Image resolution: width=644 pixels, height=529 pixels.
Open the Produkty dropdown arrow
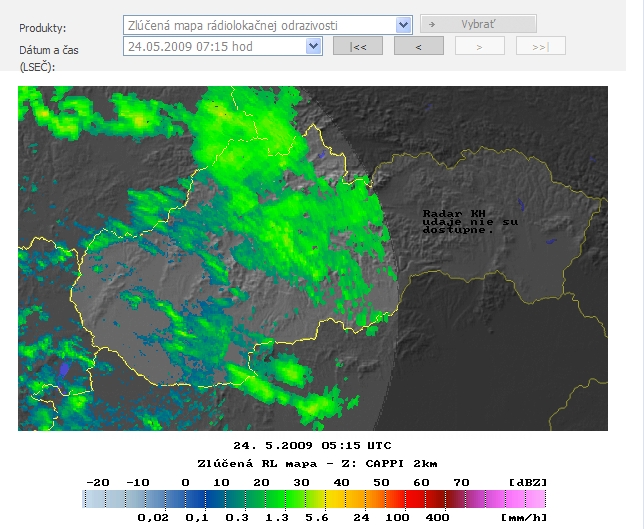pyautogui.click(x=403, y=25)
